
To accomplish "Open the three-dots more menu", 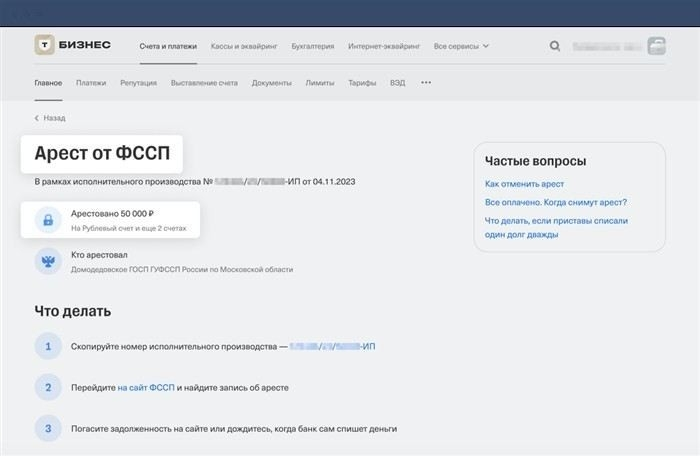I will coord(426,83).
